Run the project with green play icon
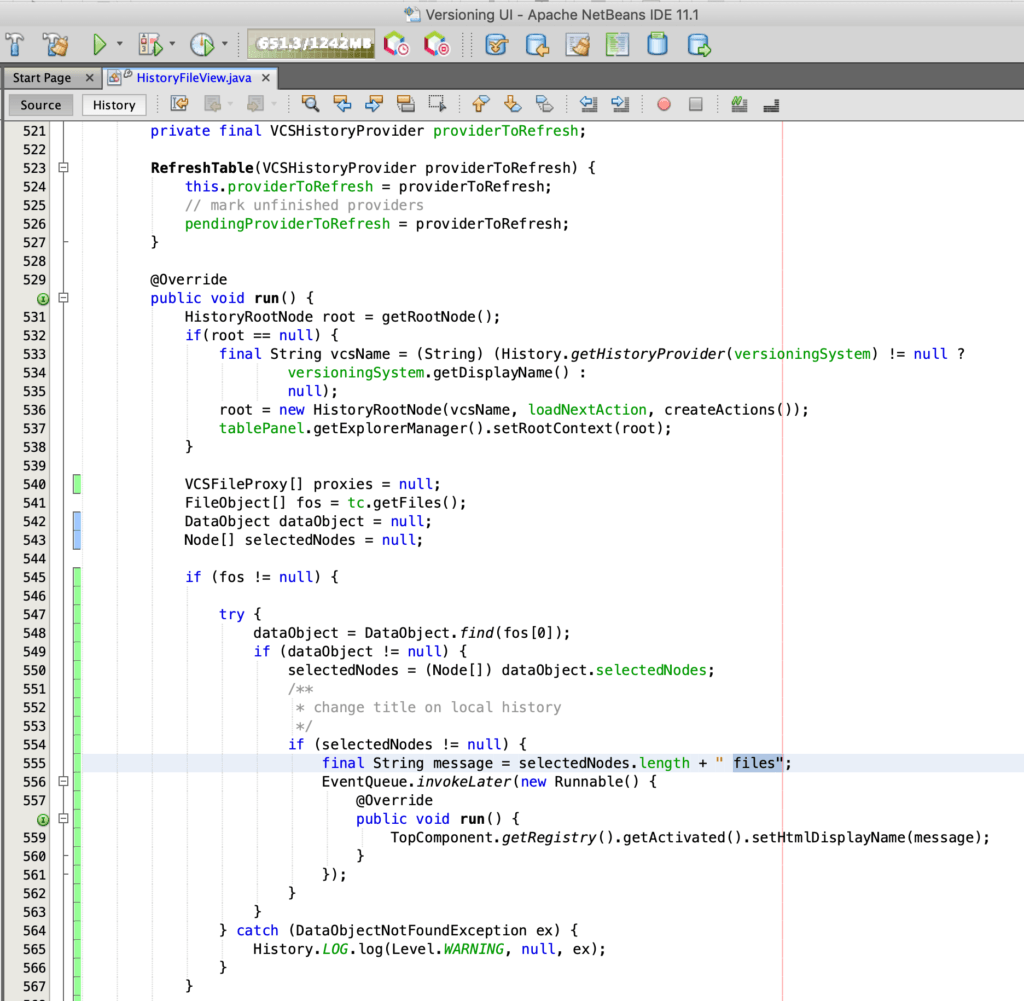Screen dimensions: 1024x1001 pos(99,44)
